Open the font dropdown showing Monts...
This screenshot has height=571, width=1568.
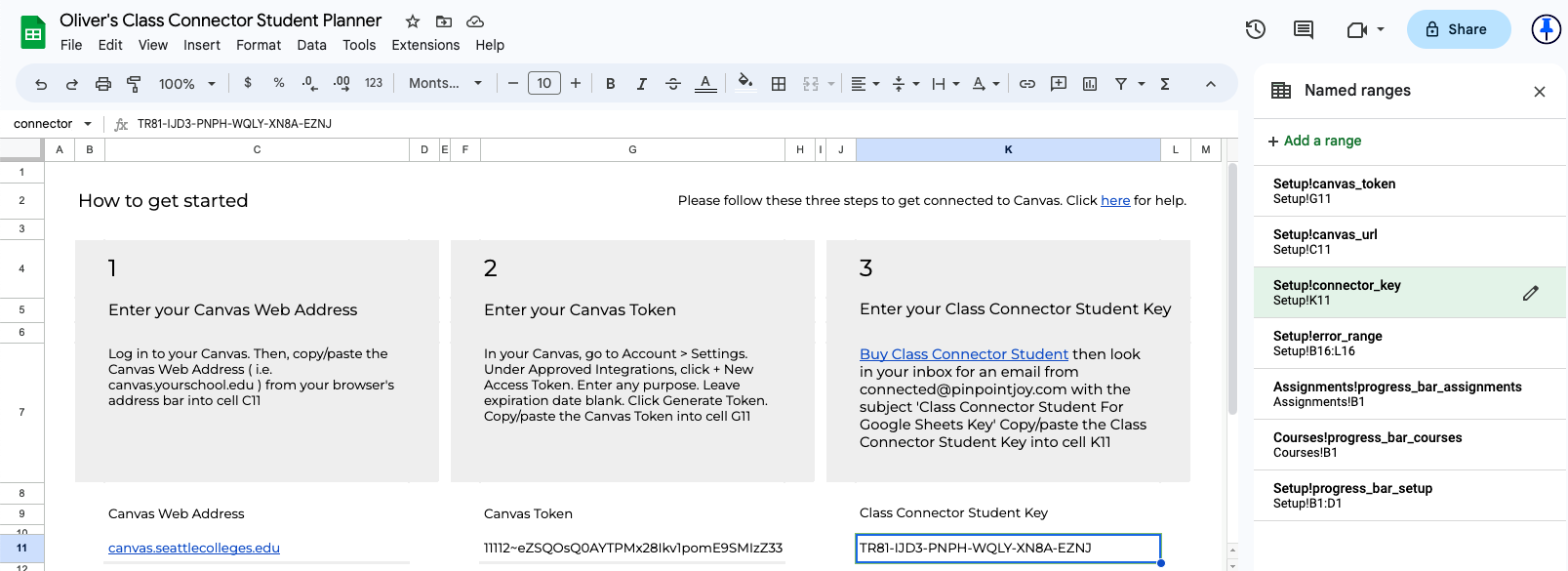[x=445, y=83]
